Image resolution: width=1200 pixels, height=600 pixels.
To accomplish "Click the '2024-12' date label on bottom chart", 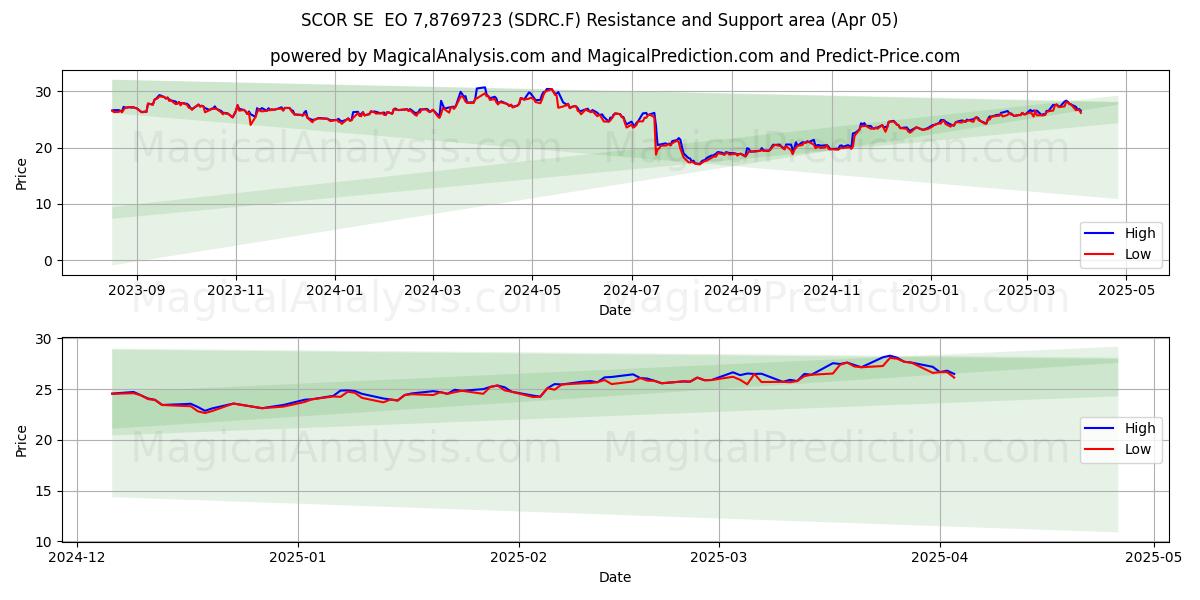I will 77,557.
